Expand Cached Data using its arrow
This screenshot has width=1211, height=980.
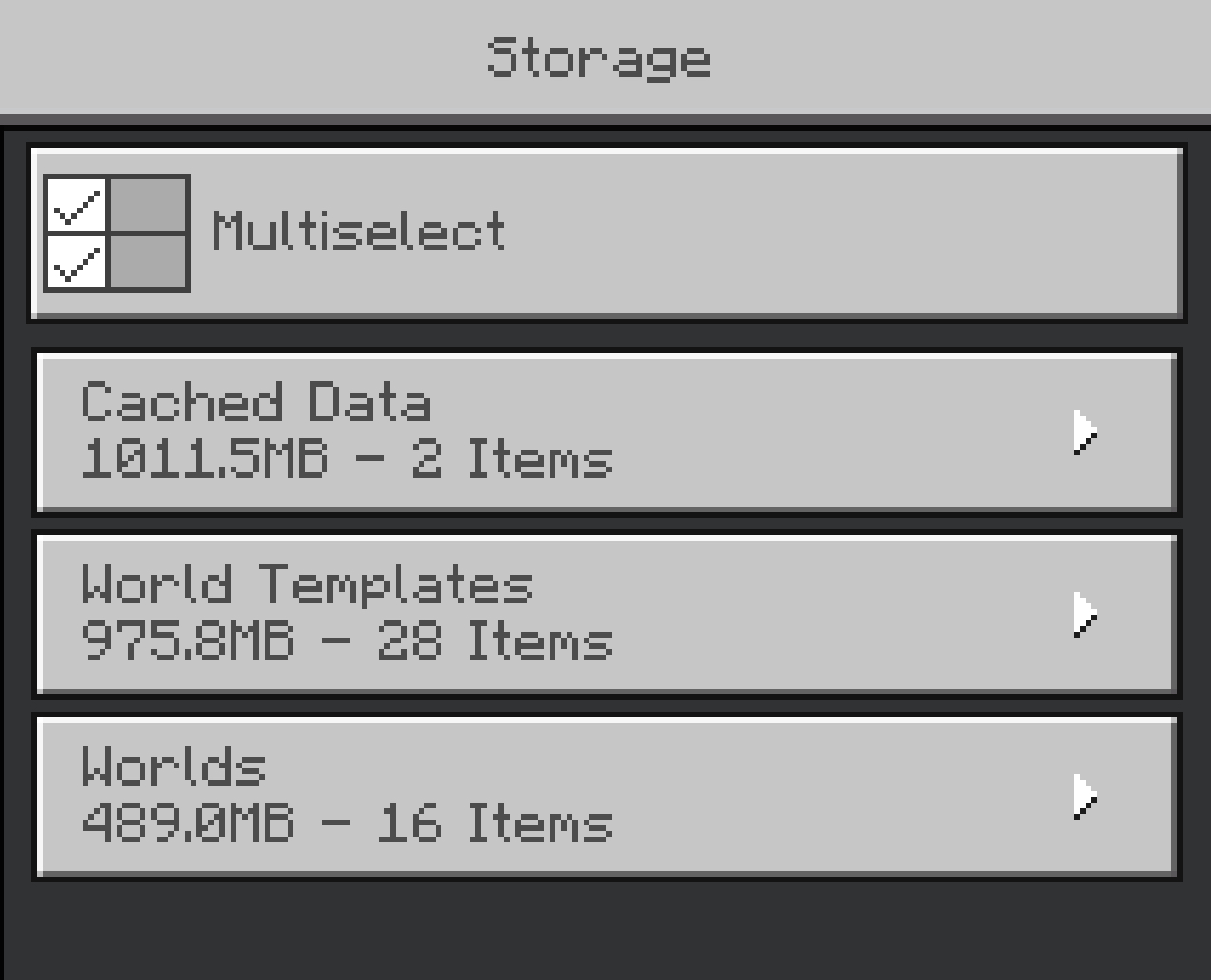coord(1086,433)
